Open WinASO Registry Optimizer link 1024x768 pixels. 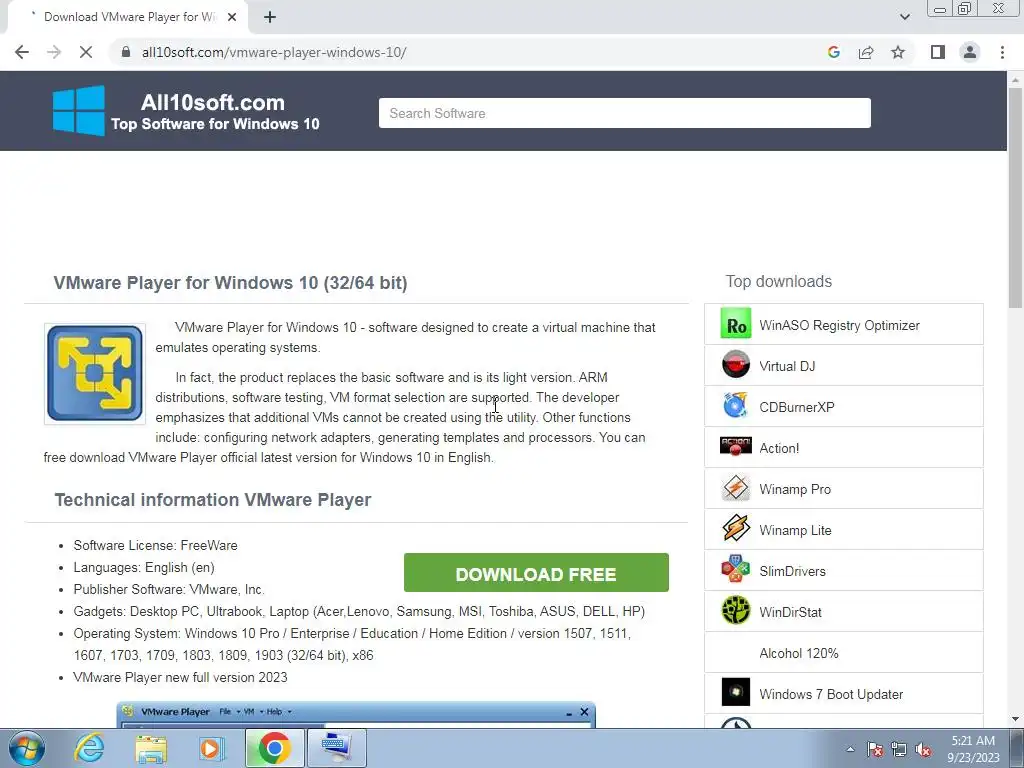pos(839,325)
